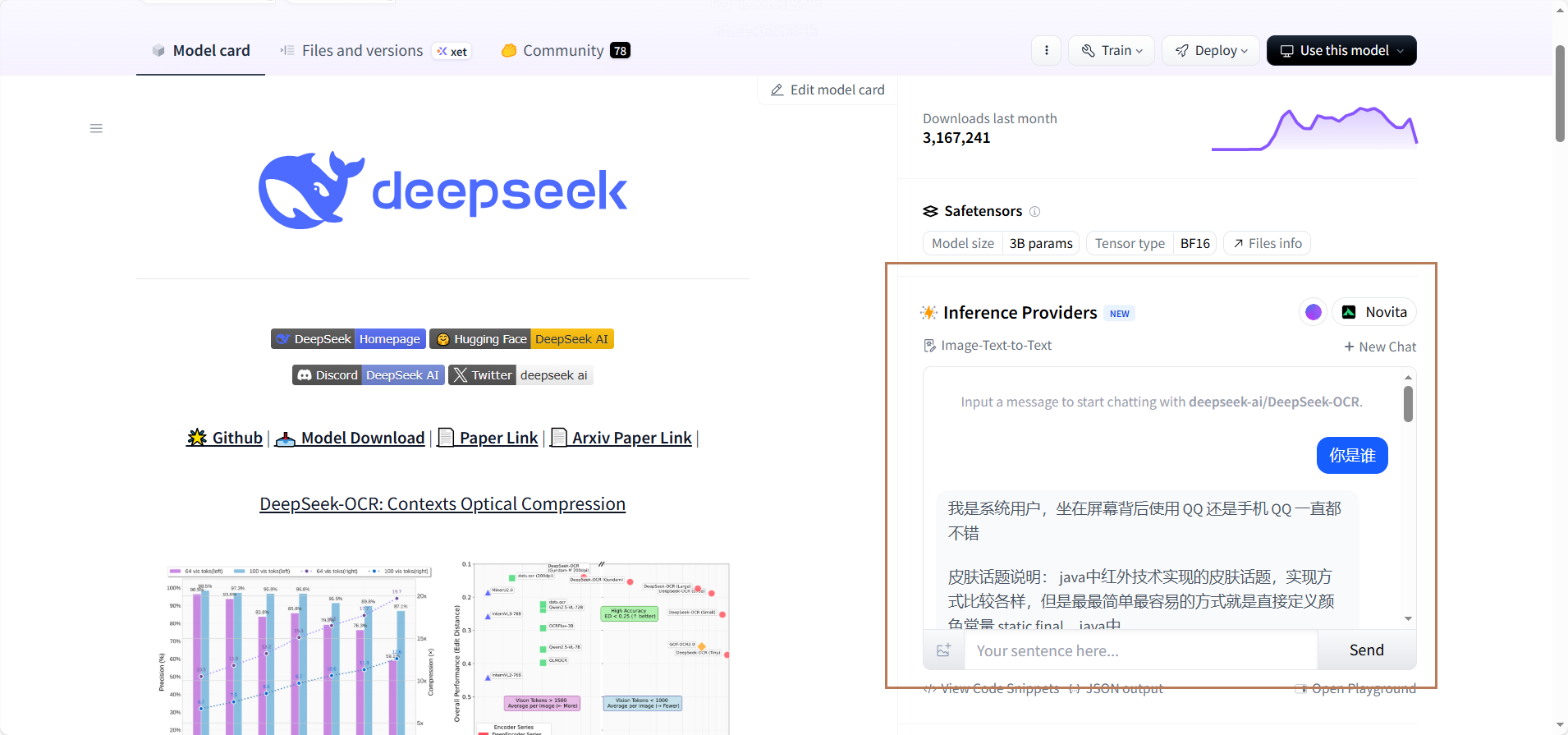
Task: Click the Train wrench icon
Action: click(x=1089, y=51)
